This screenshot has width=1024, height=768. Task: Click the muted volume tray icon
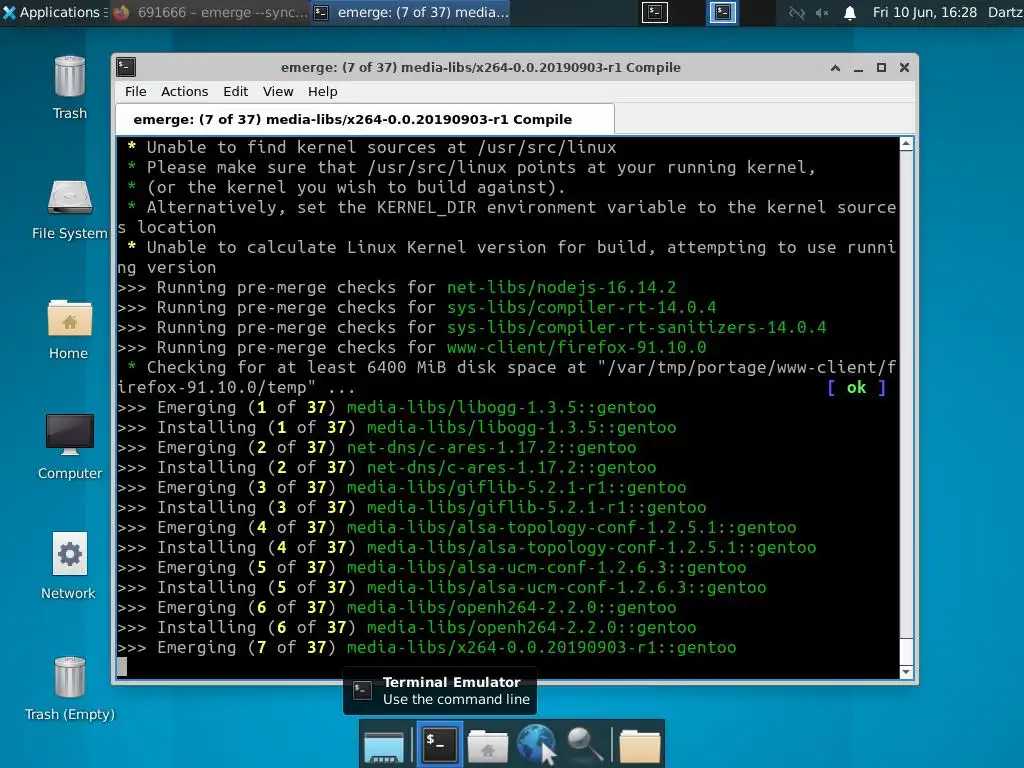[822, 12]
